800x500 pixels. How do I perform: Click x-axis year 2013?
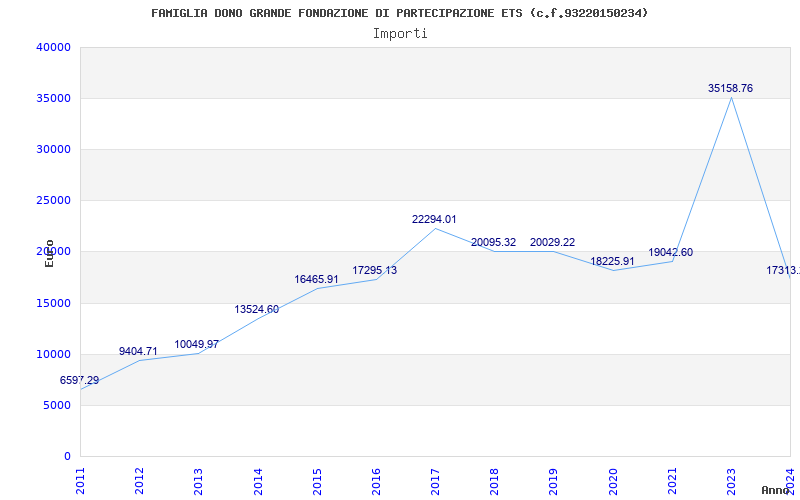pyautogui.click(x=199, y=481)
